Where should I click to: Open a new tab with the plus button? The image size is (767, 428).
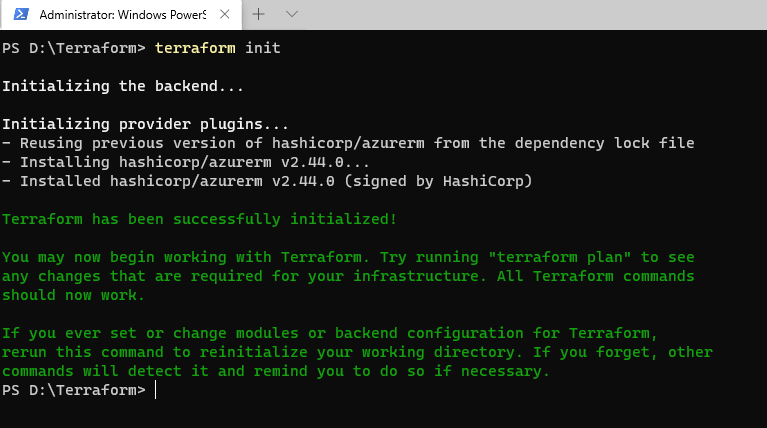tap(258, 14)
